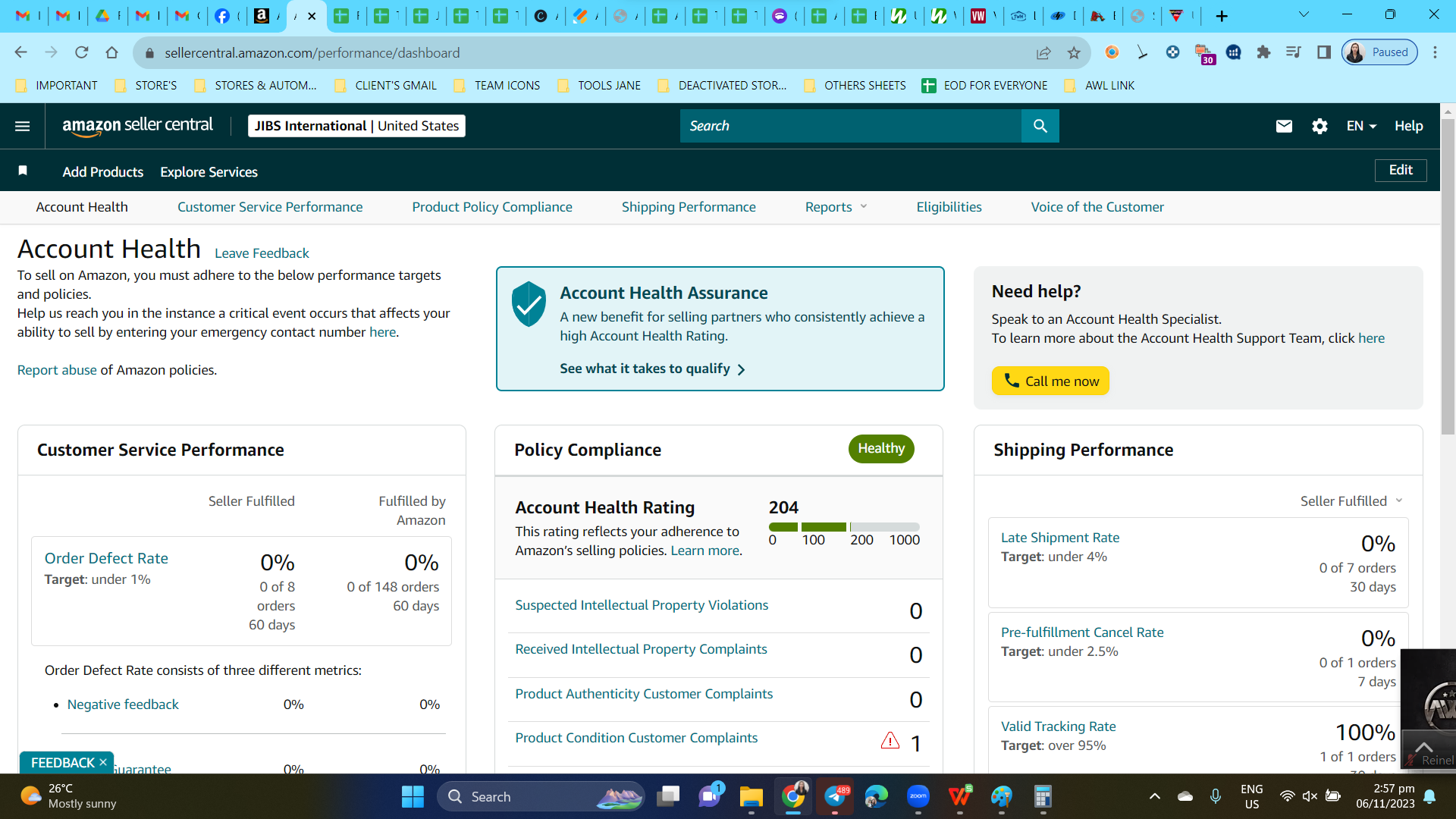1456x819 pixels.
Task: Open the Negative feedback metric link
Action: [x=123, y=704]
